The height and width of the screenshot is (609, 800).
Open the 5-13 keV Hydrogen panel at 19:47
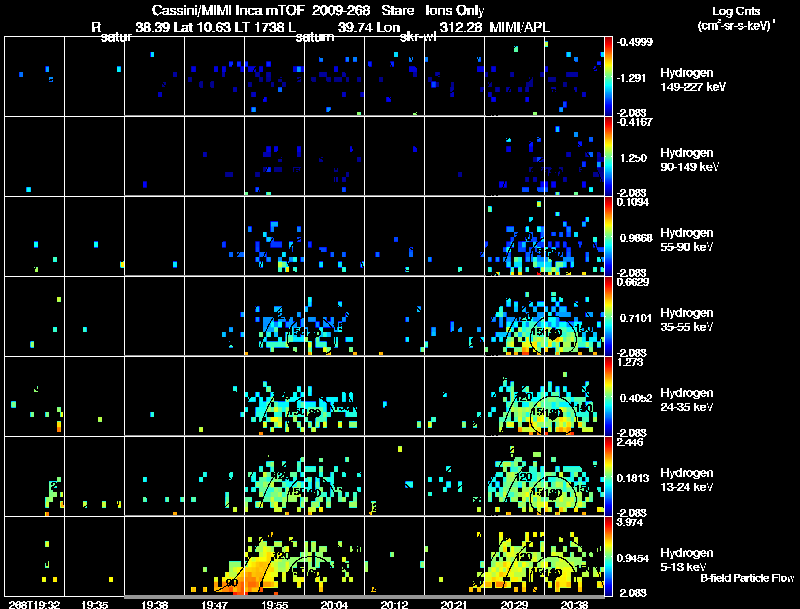tap(214, 556)
